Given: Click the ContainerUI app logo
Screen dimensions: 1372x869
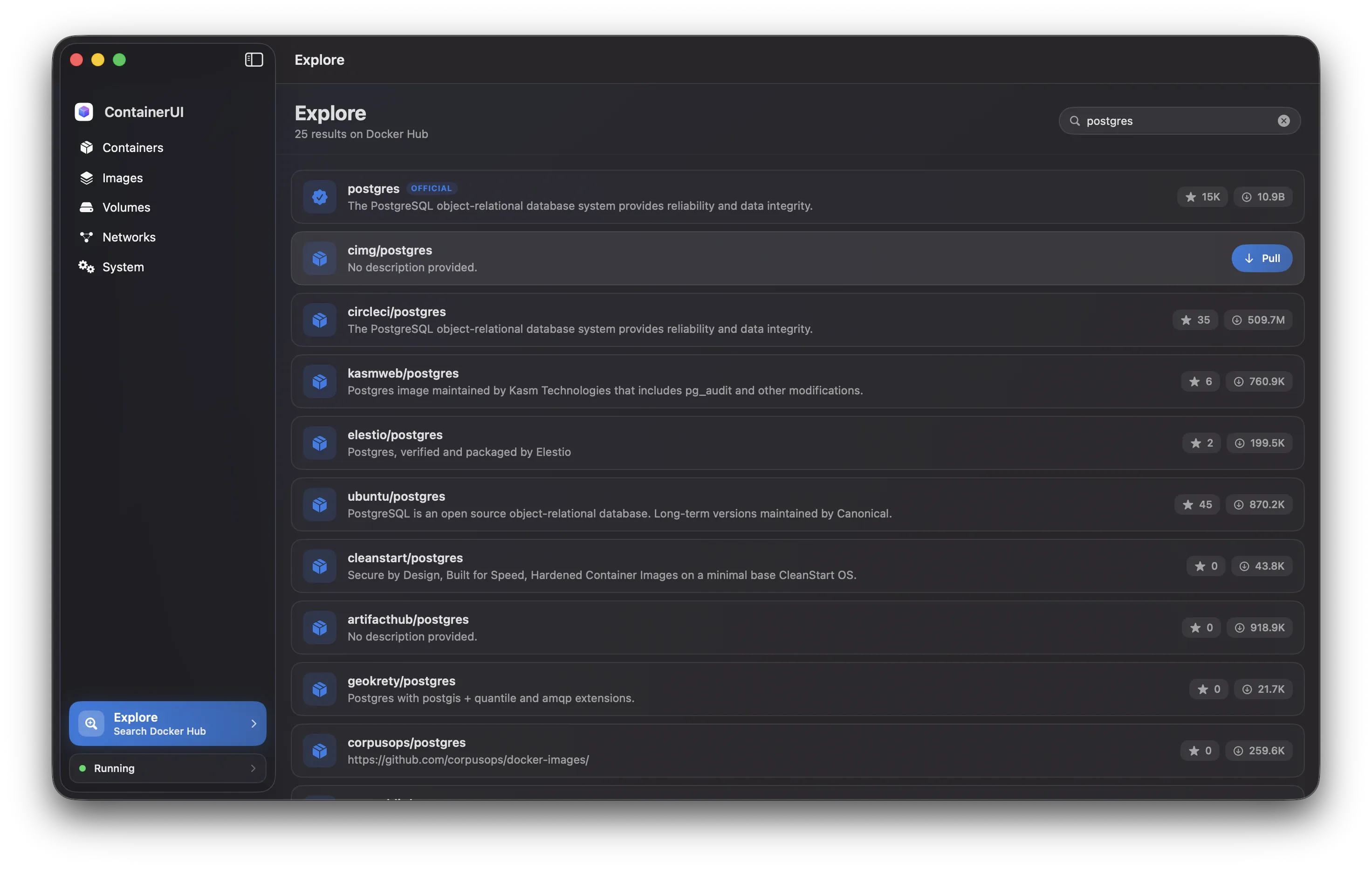Looking at the screenshot, I should coord(84,112).
